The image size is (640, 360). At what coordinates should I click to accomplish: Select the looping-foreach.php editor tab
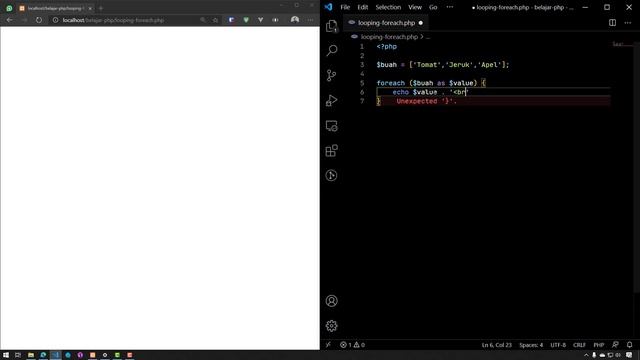click(386, 23)
